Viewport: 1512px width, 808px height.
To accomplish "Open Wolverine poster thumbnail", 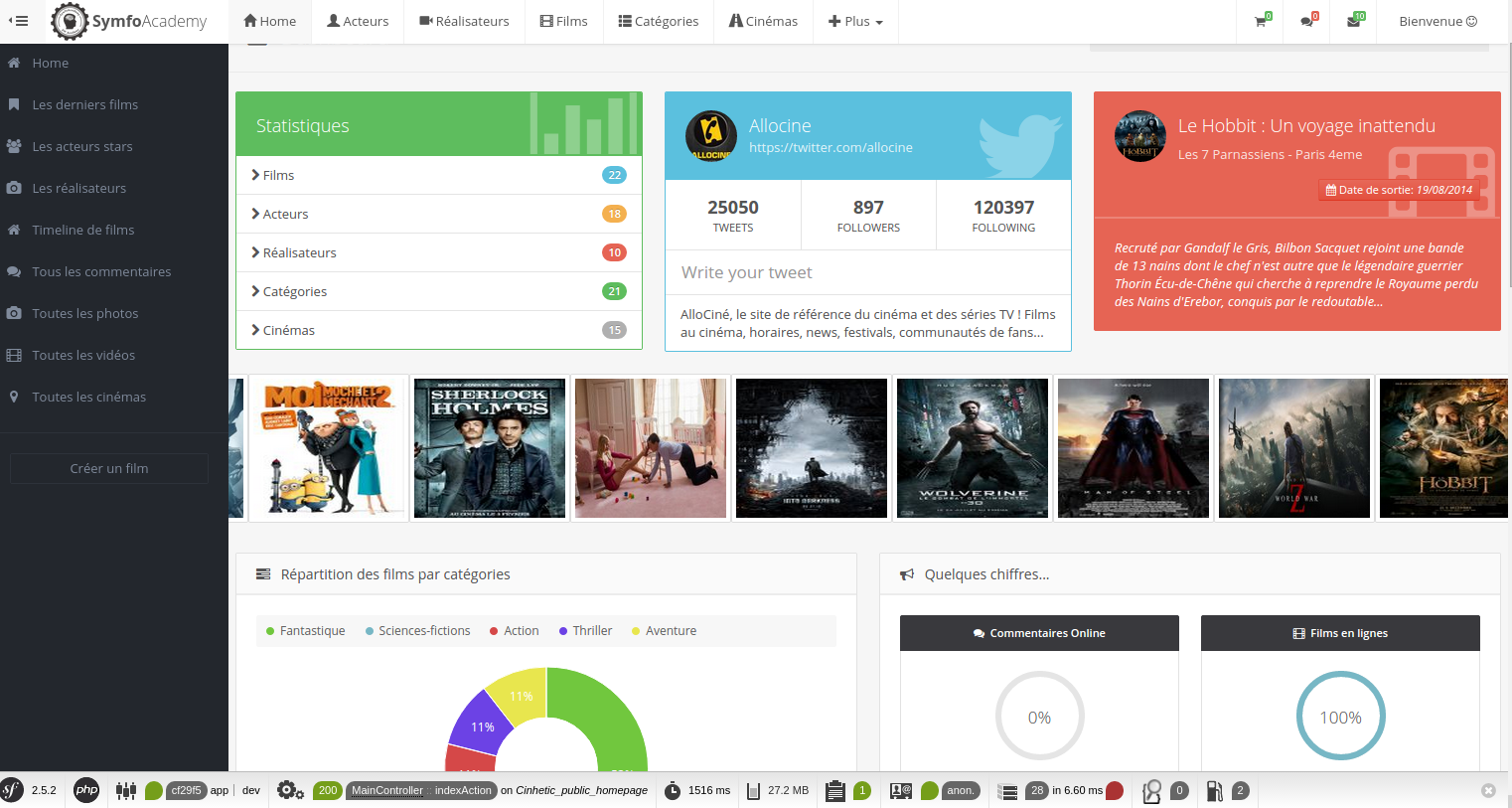I will tap(973, 448).
